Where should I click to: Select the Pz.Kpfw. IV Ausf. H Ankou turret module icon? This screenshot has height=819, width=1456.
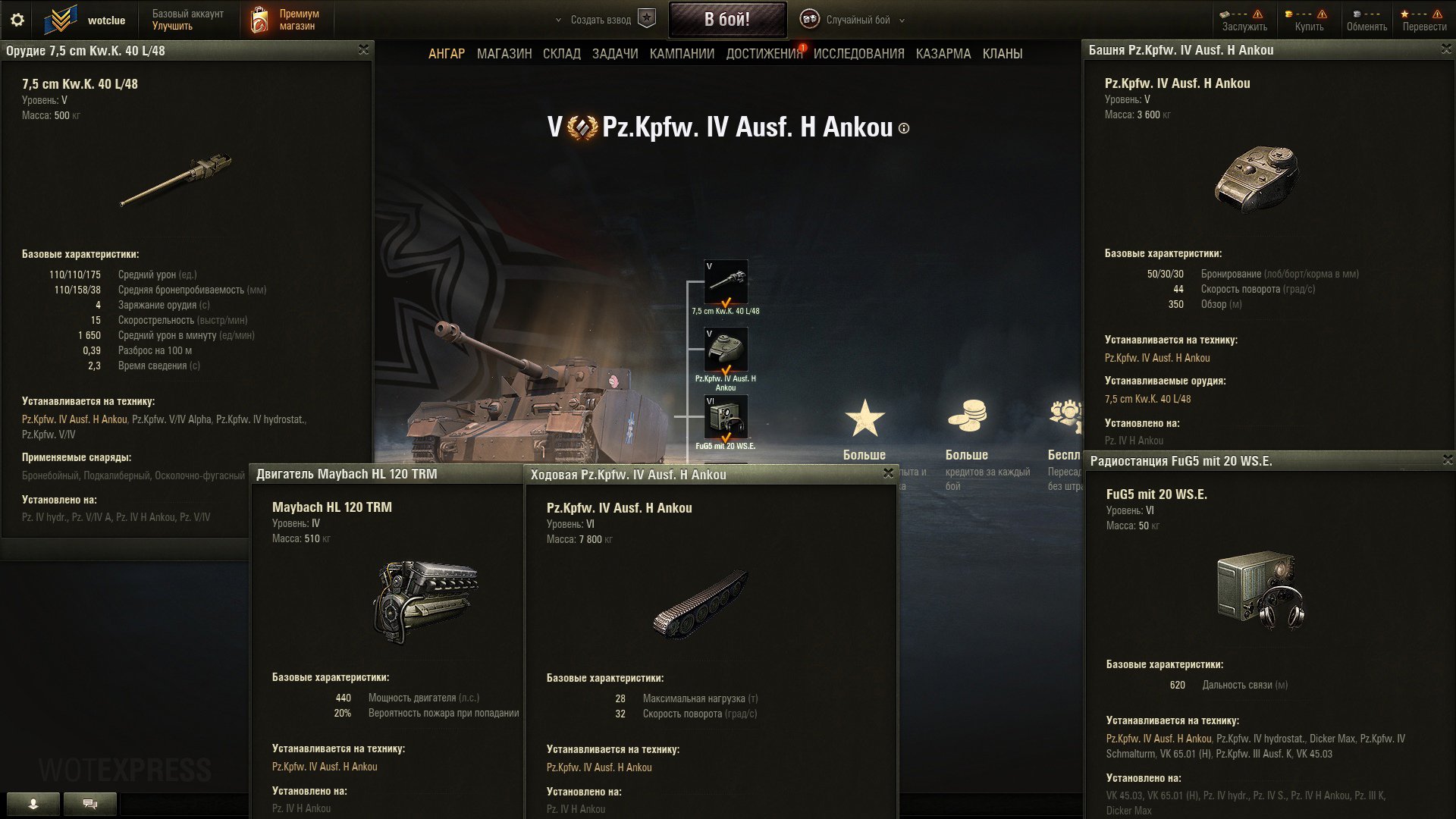(x=726, y=350)
